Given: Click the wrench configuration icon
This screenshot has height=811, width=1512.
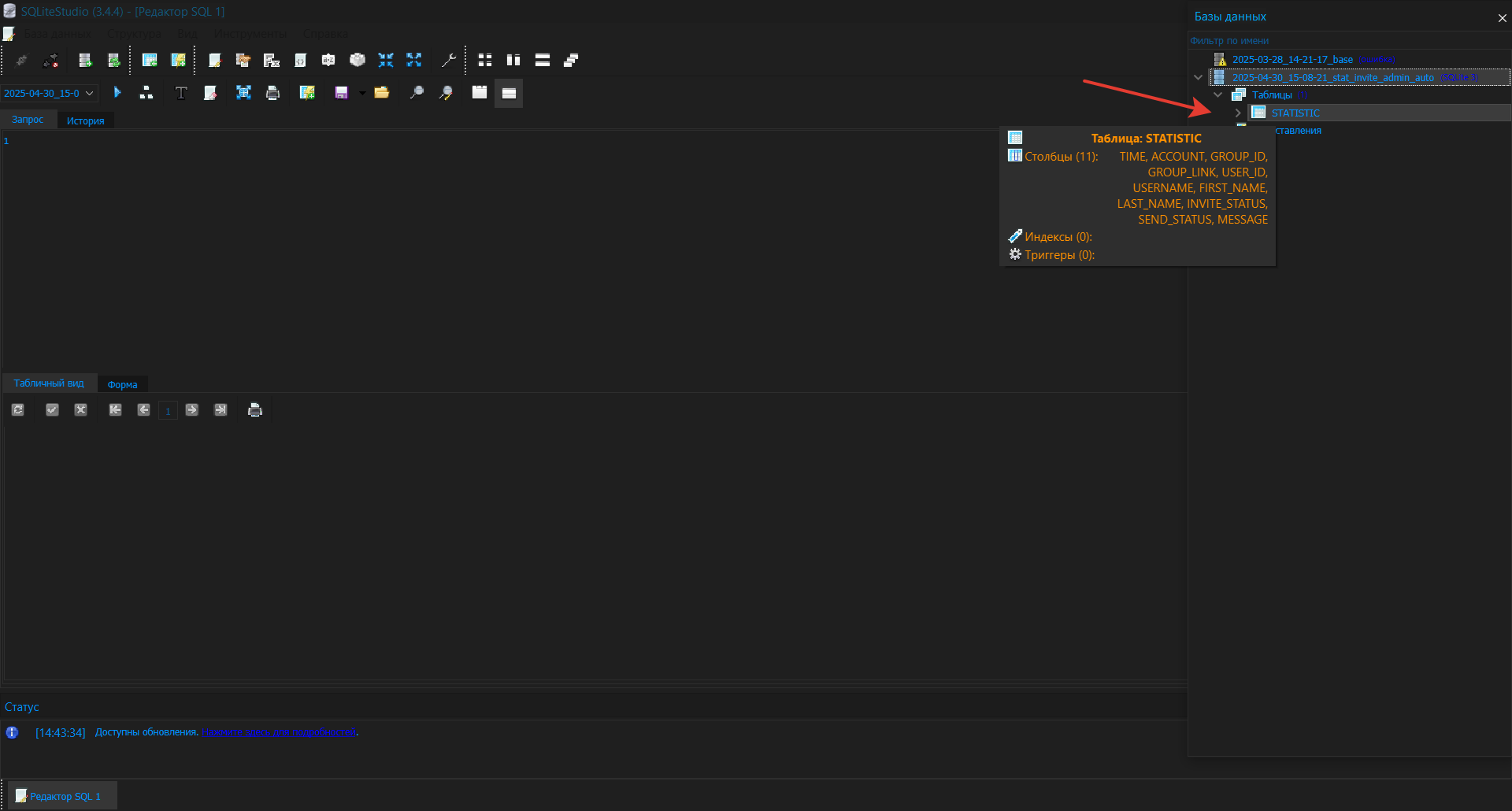Looking at the screenshot, I should pyautogui.click(x=448, y=60).
